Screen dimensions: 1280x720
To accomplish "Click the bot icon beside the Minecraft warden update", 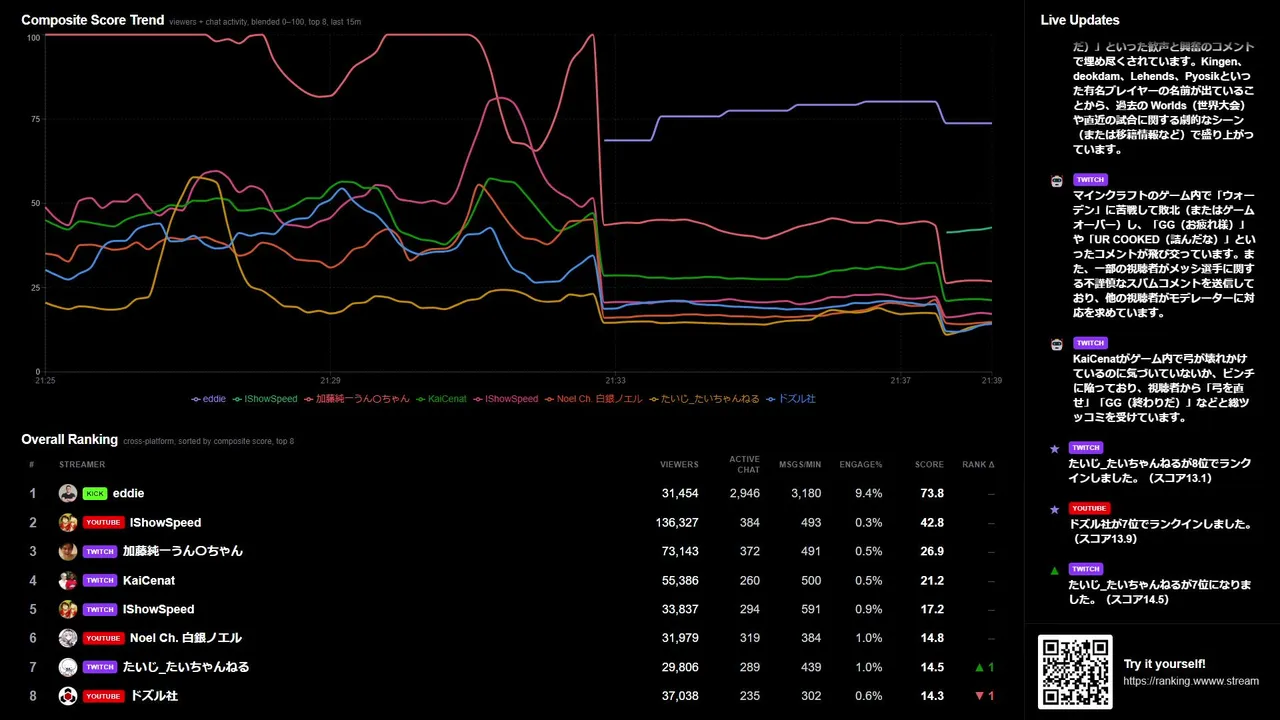I will point(1056,181).
